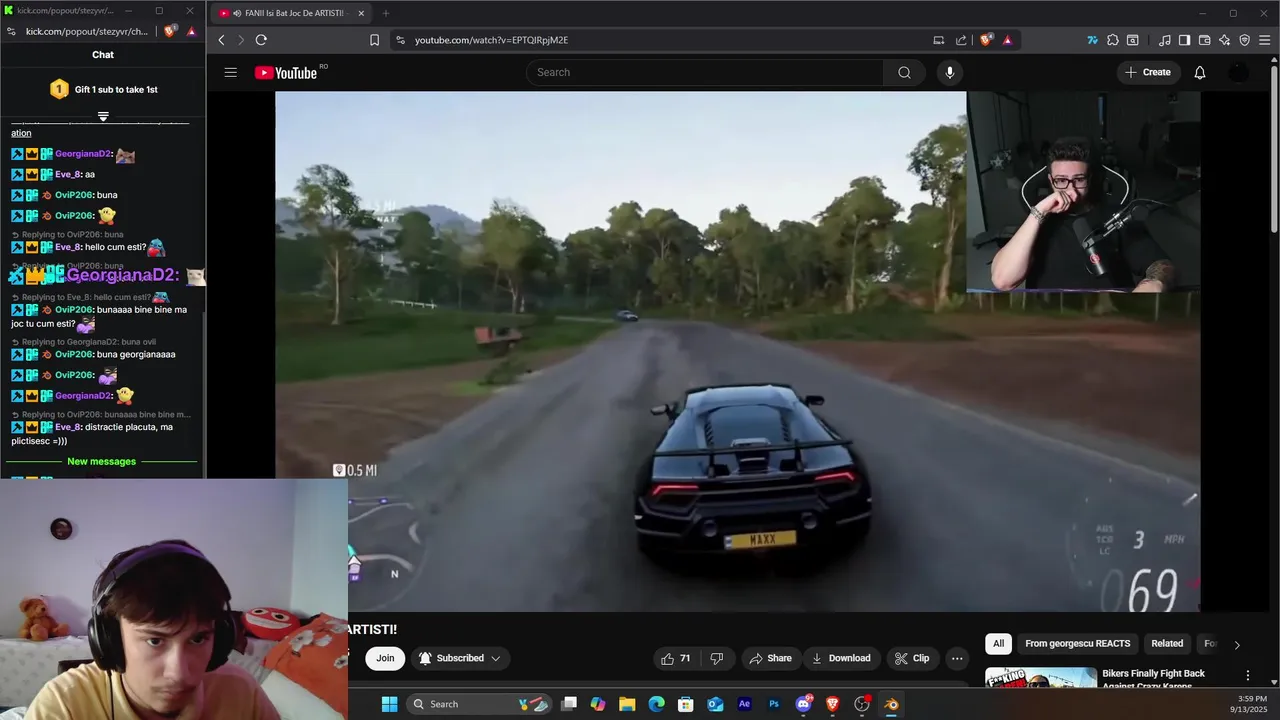
Task: Go back in the Brave browser
Action: click(x=222, y=40)
